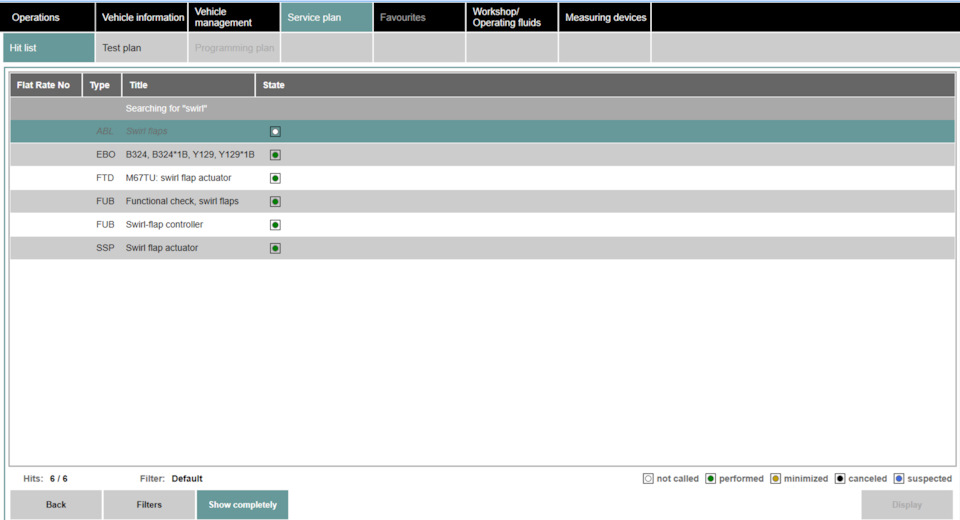Click the 'not called' legend icon
Image resolution: width=960 pixels, height=520 pixels.
pos(648,479)
